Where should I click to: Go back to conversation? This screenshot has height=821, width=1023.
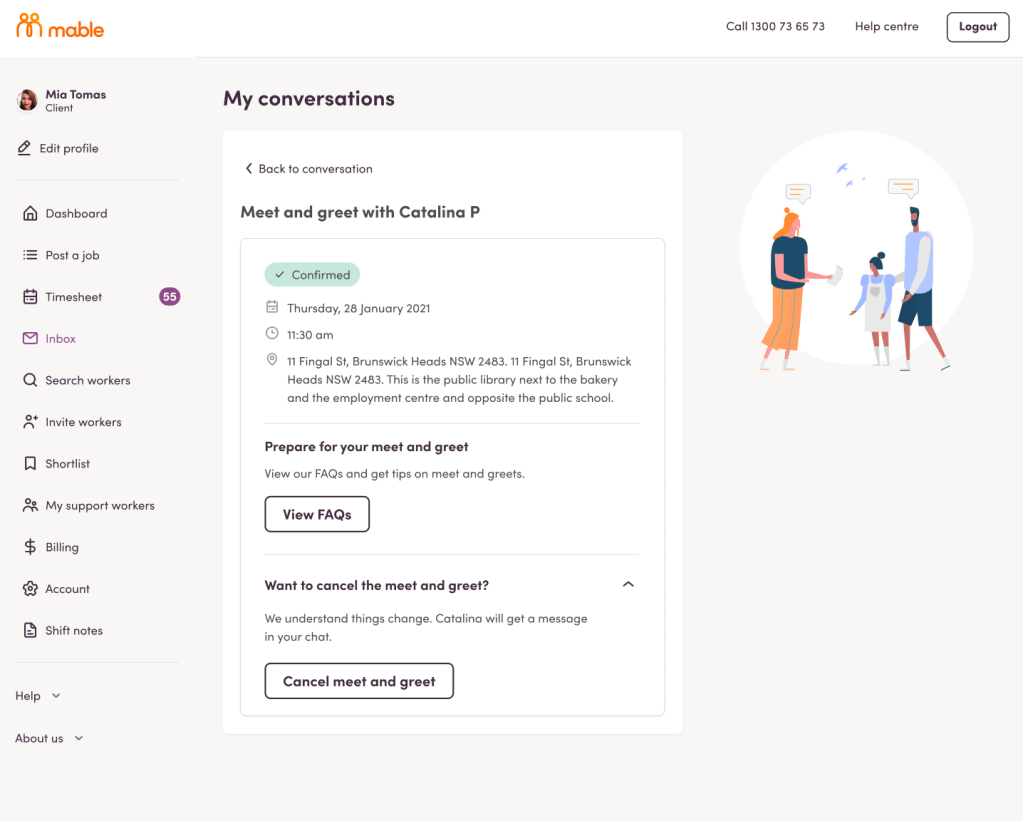(x=308, y=169)
